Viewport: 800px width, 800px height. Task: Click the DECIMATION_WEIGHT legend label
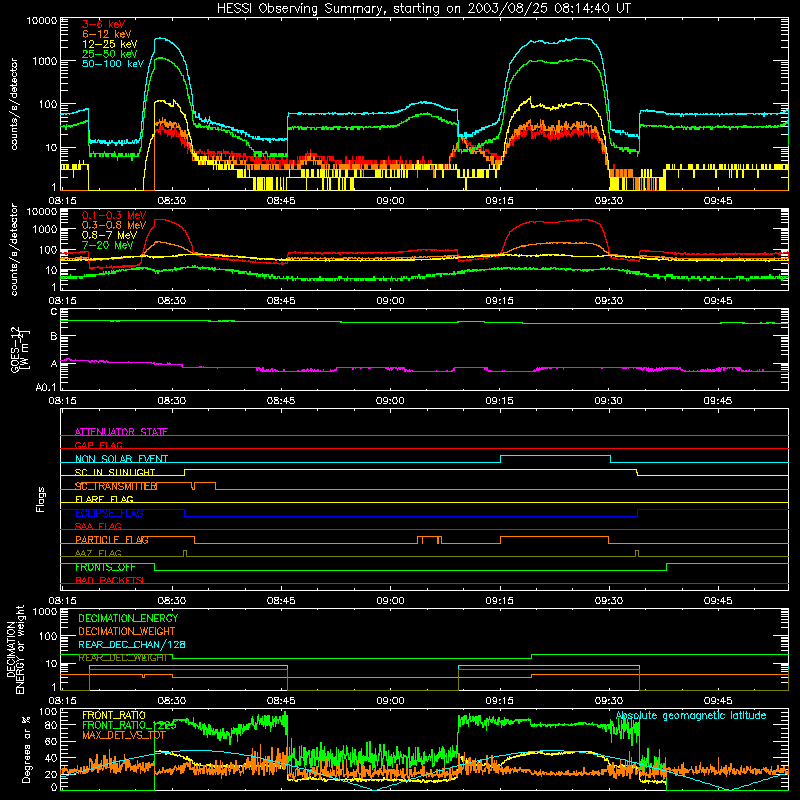pyautogui.click(x=127, y=631)
